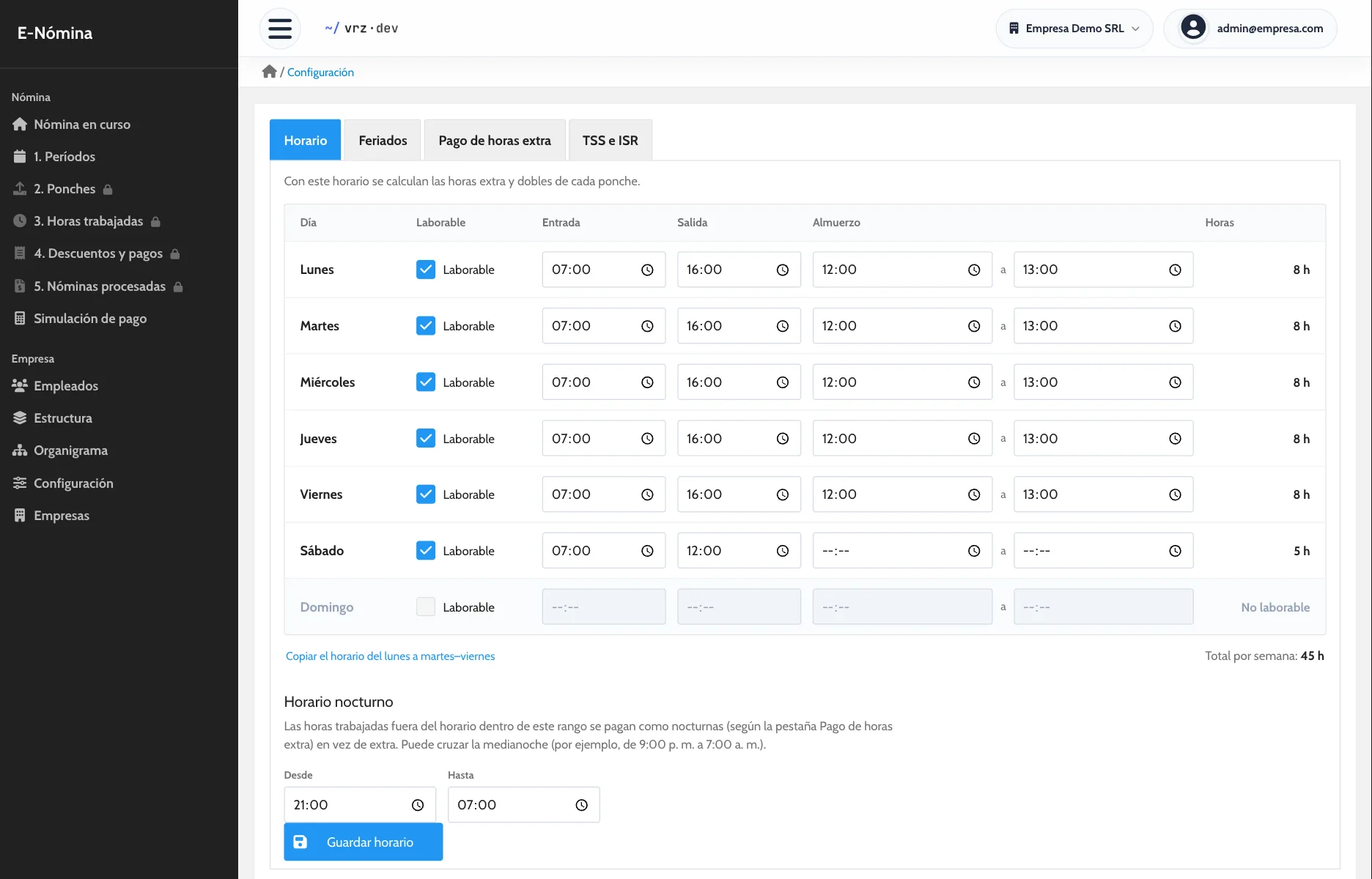The width and height of the screenshot is (1372, 879).
Task: Click the Empleados people icon
Action: [20, 385]
